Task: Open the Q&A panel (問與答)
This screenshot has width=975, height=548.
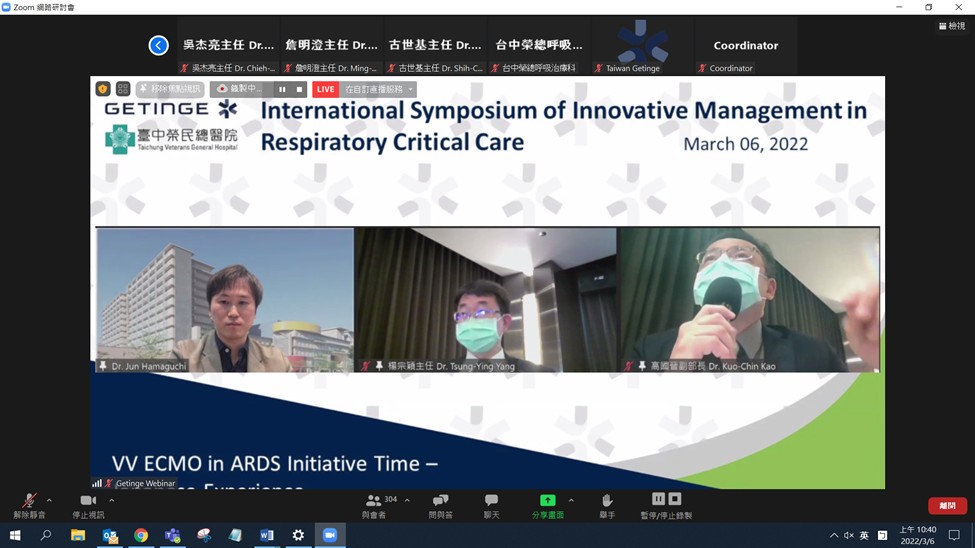Action: pyautogui.click(x=441, y=506)
